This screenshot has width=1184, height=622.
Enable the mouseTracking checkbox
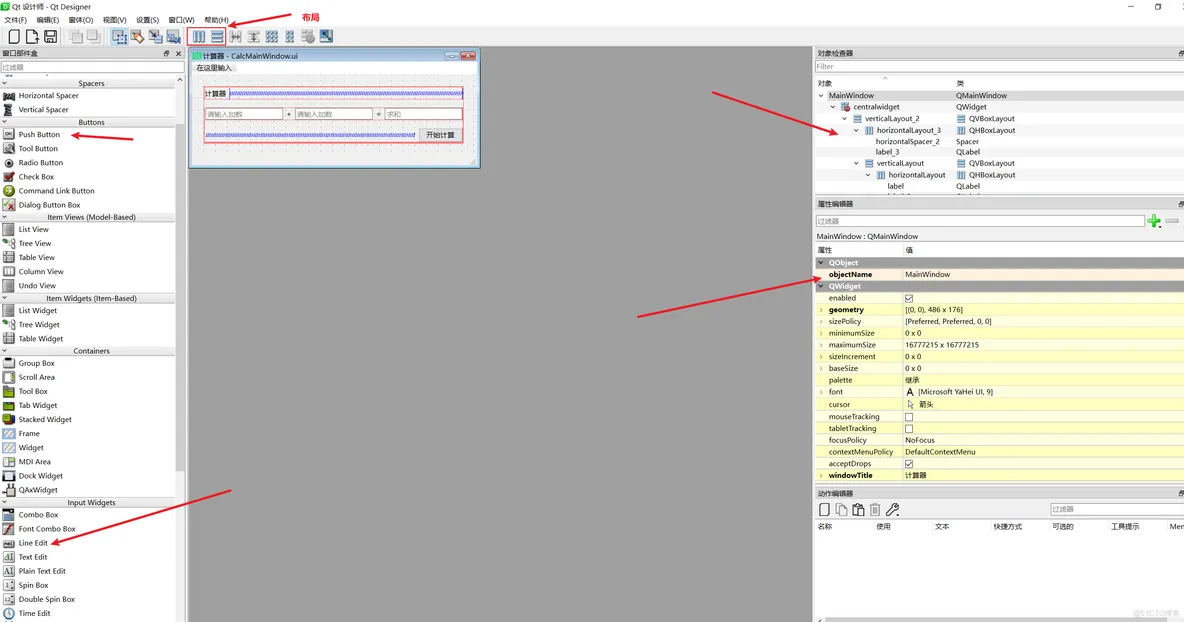[x=909, y=417]
